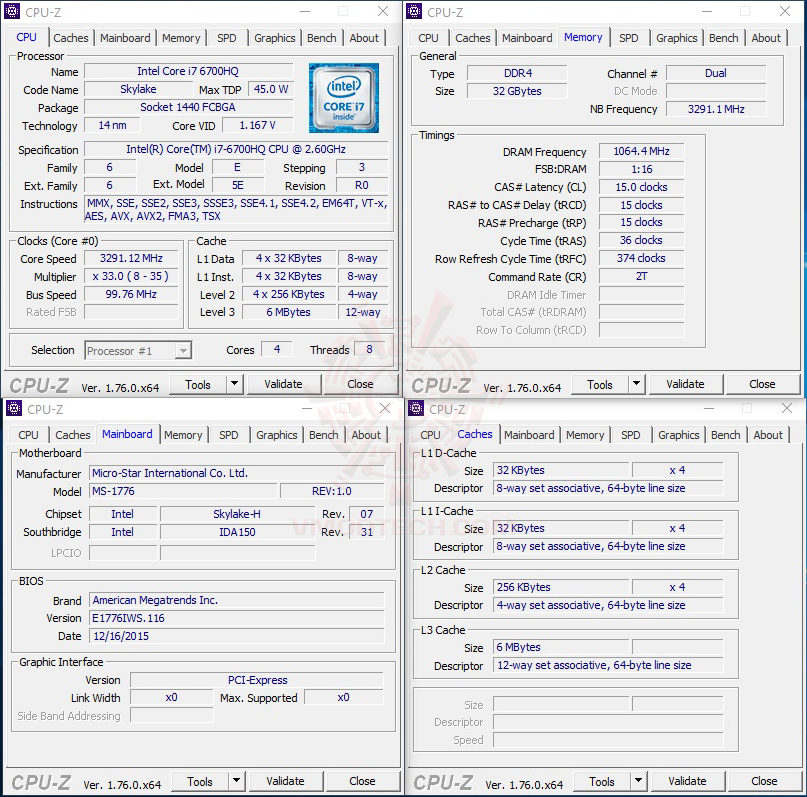This screenshot has width=807, height=797.
Task: Click Validate button in CPU window
Action: [284, 384]
